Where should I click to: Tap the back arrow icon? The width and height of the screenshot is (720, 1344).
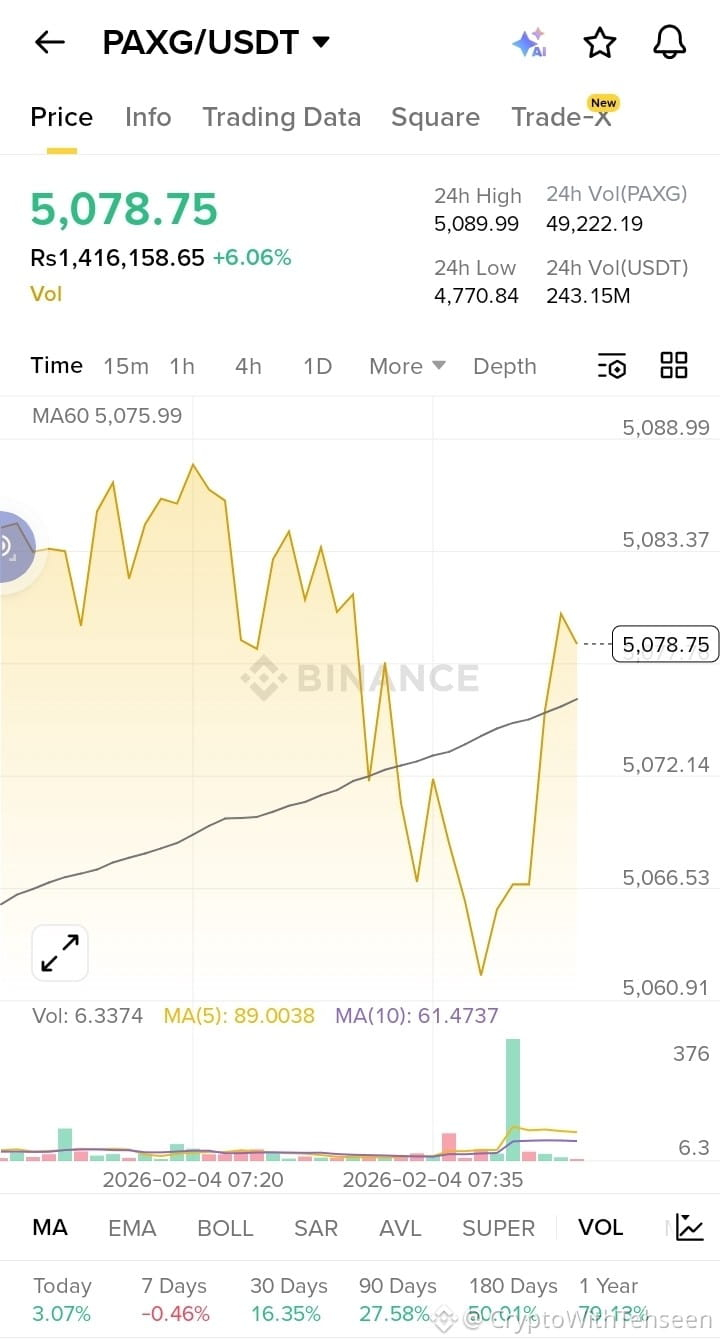pos(49,42)
